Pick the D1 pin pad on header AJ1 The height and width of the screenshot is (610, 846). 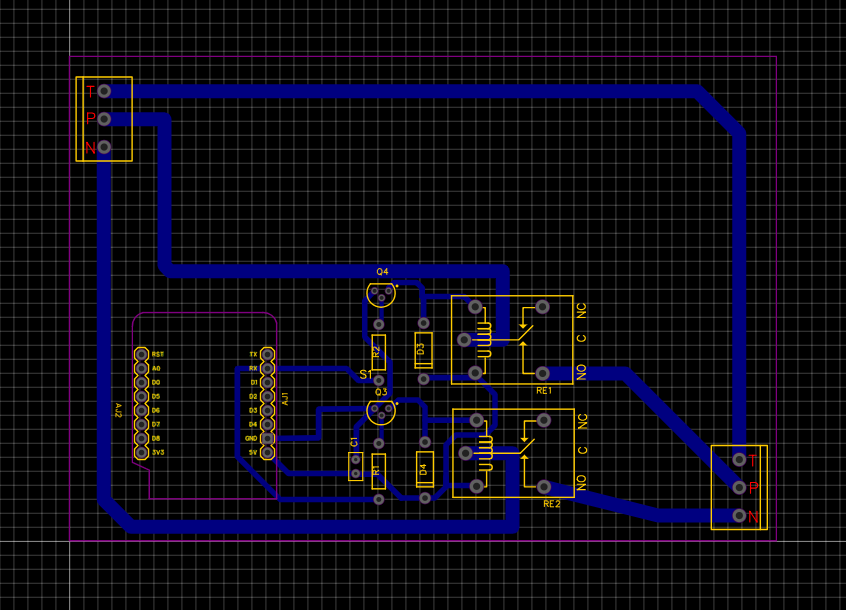click(x=268, y=382)
